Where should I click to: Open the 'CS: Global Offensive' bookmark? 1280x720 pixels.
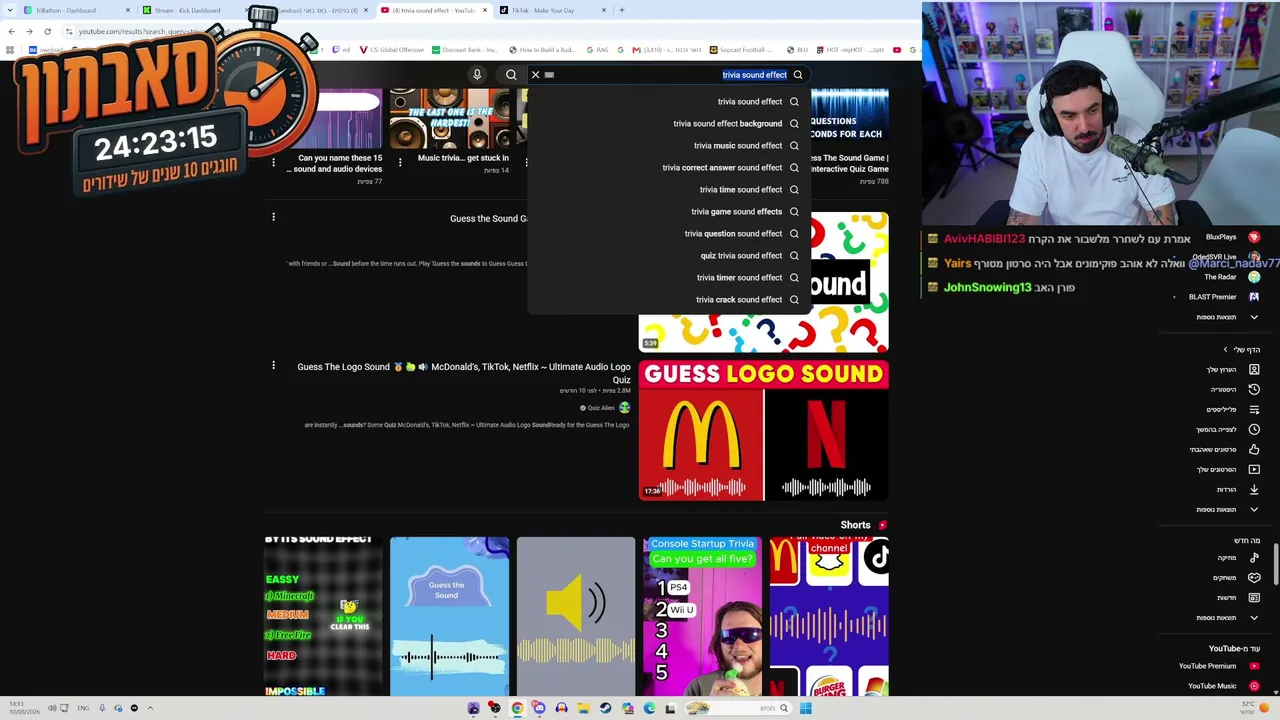pyautogui.click(x=391, y=50)
